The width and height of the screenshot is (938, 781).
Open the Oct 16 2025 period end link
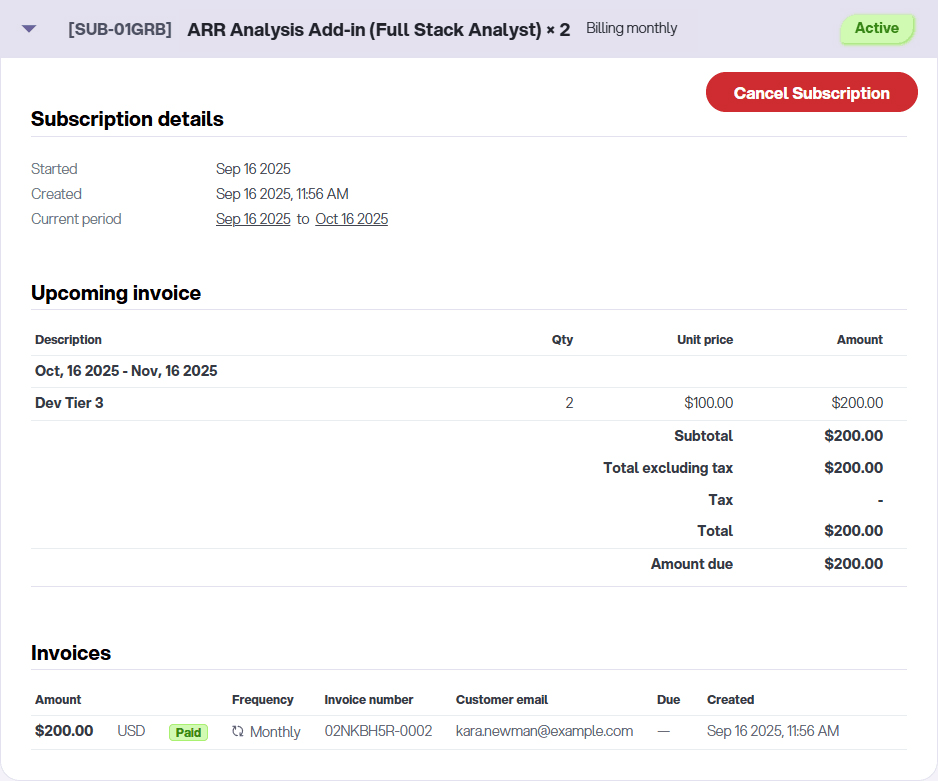click(351, 219)
